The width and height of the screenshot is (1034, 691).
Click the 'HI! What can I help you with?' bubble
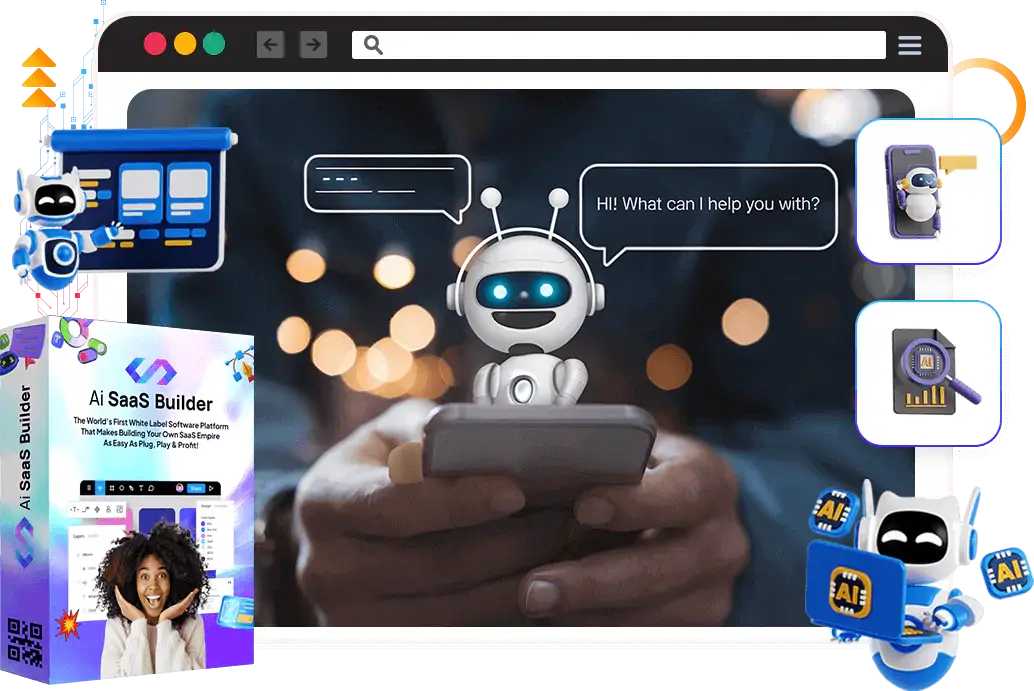pos(708,206)
